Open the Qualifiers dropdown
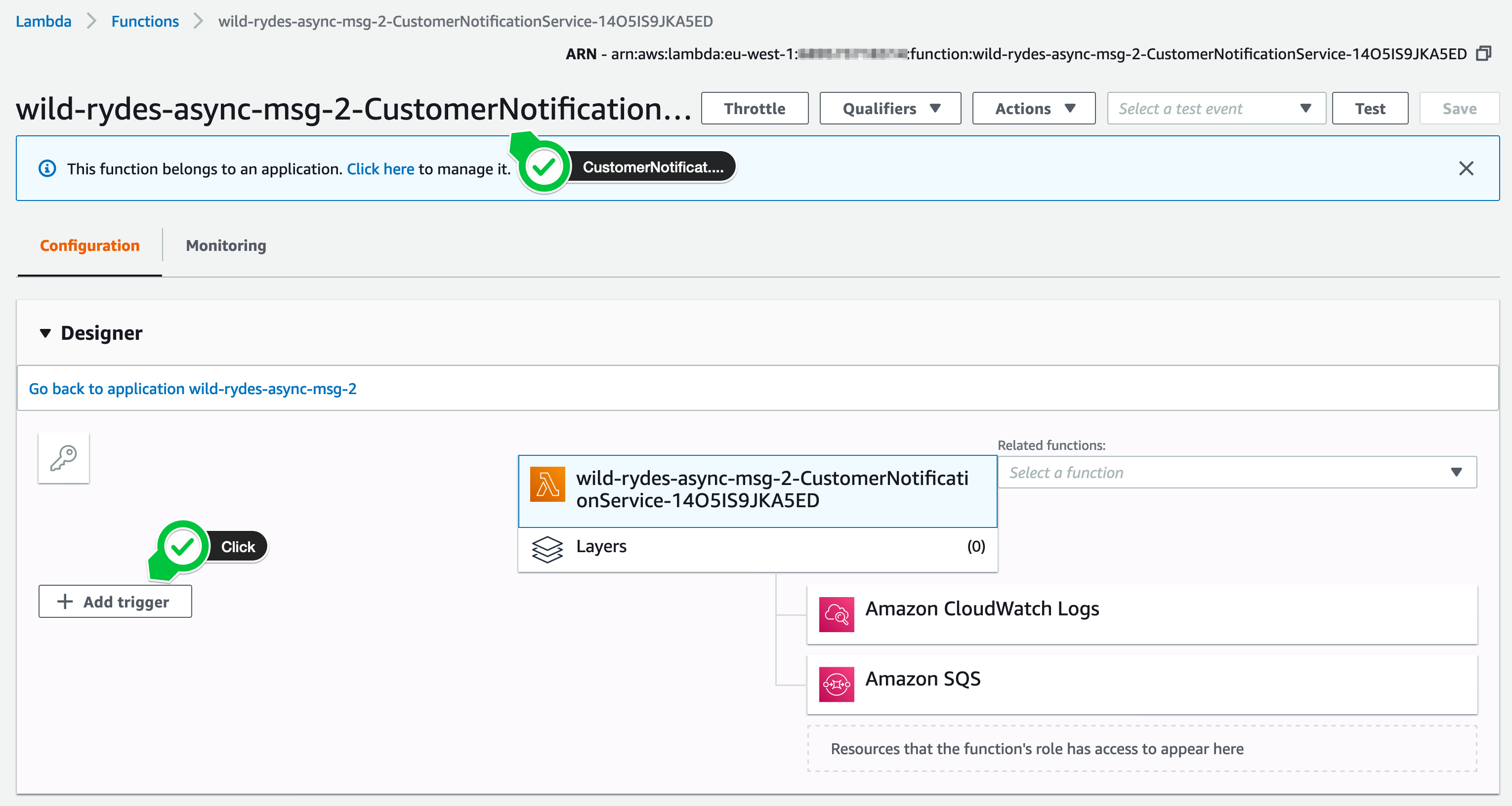Screen dimensions: 1512x806 click(x=890, y=109)
